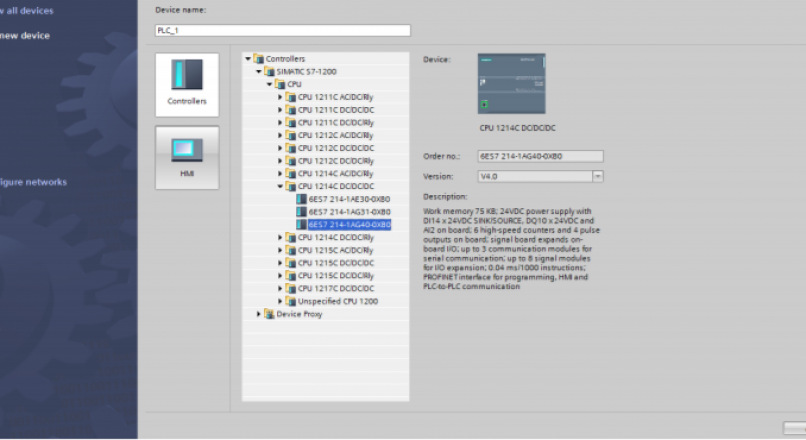Viewport: 806px width, 440px height.
Task: Click folder icon of CPU 1215C DC/DC/DC
Action: coord(291,263)
